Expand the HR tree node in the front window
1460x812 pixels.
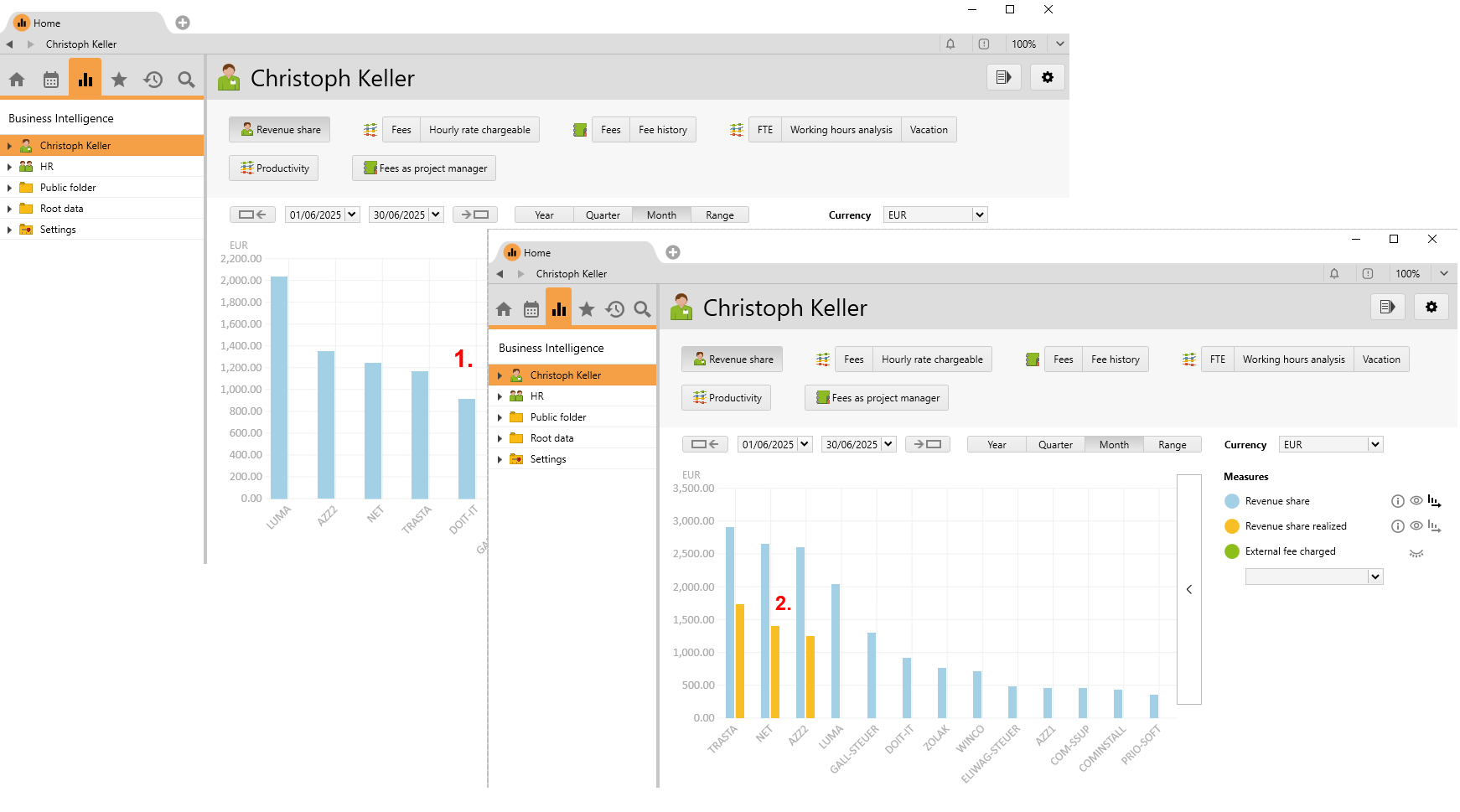pyautogui.click(x=500, y=396)
